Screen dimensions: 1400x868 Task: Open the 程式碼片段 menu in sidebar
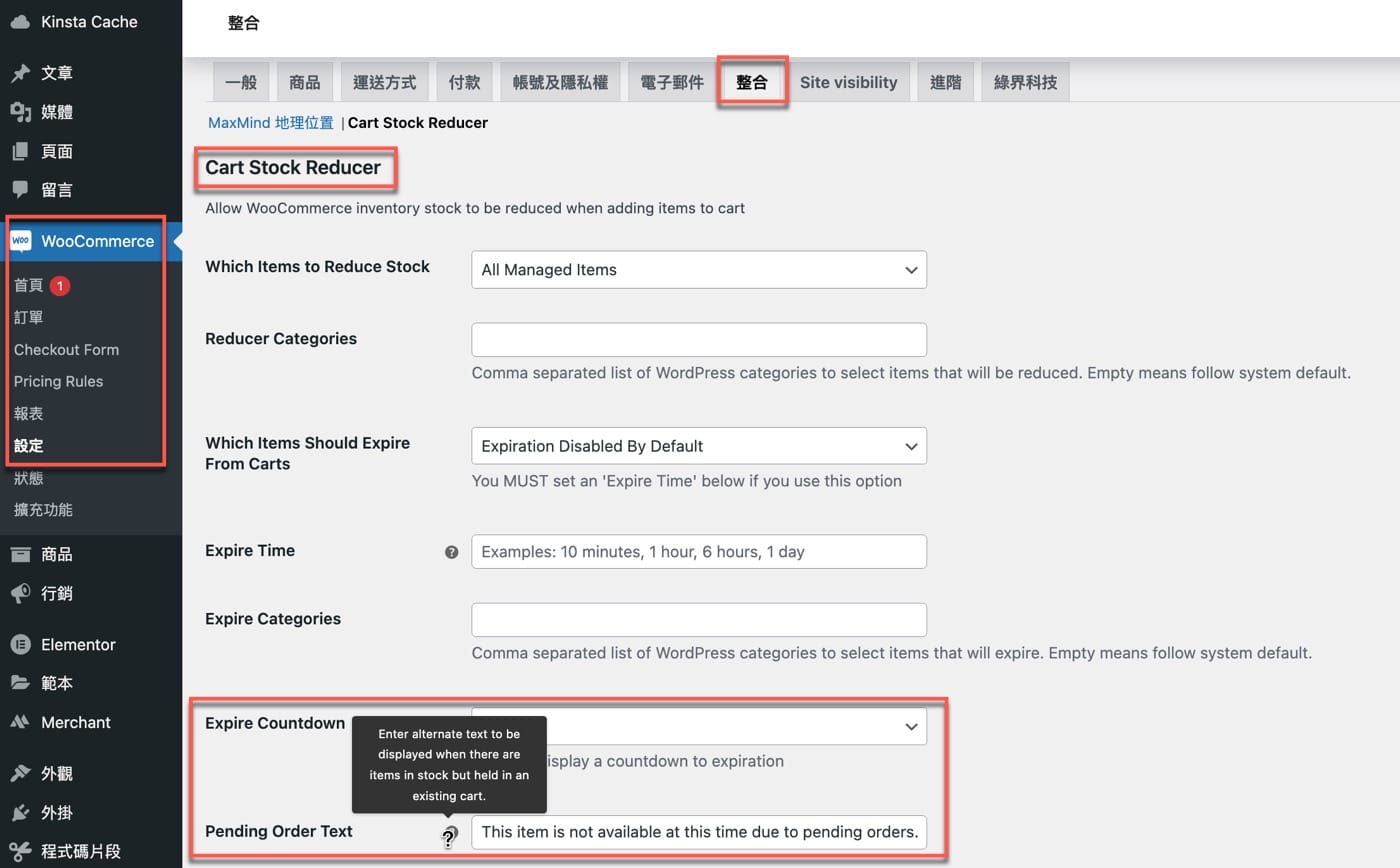(91, 852)
